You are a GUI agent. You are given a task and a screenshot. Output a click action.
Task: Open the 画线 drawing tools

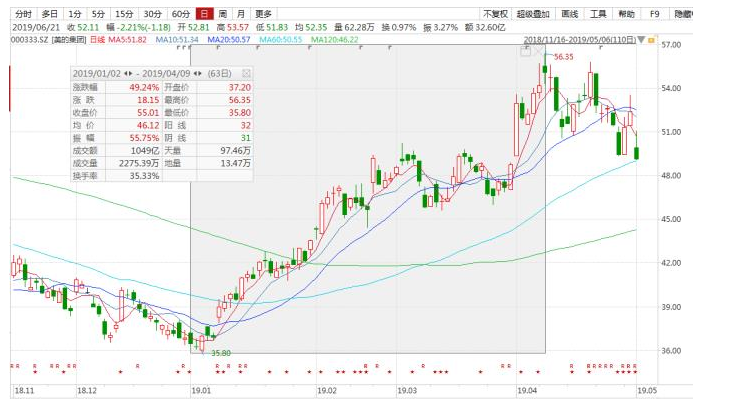coord(569,15)
